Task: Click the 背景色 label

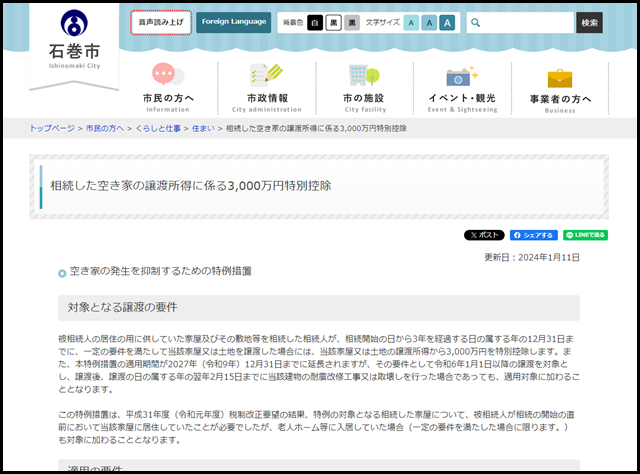Action: click(x=293, y=22)
